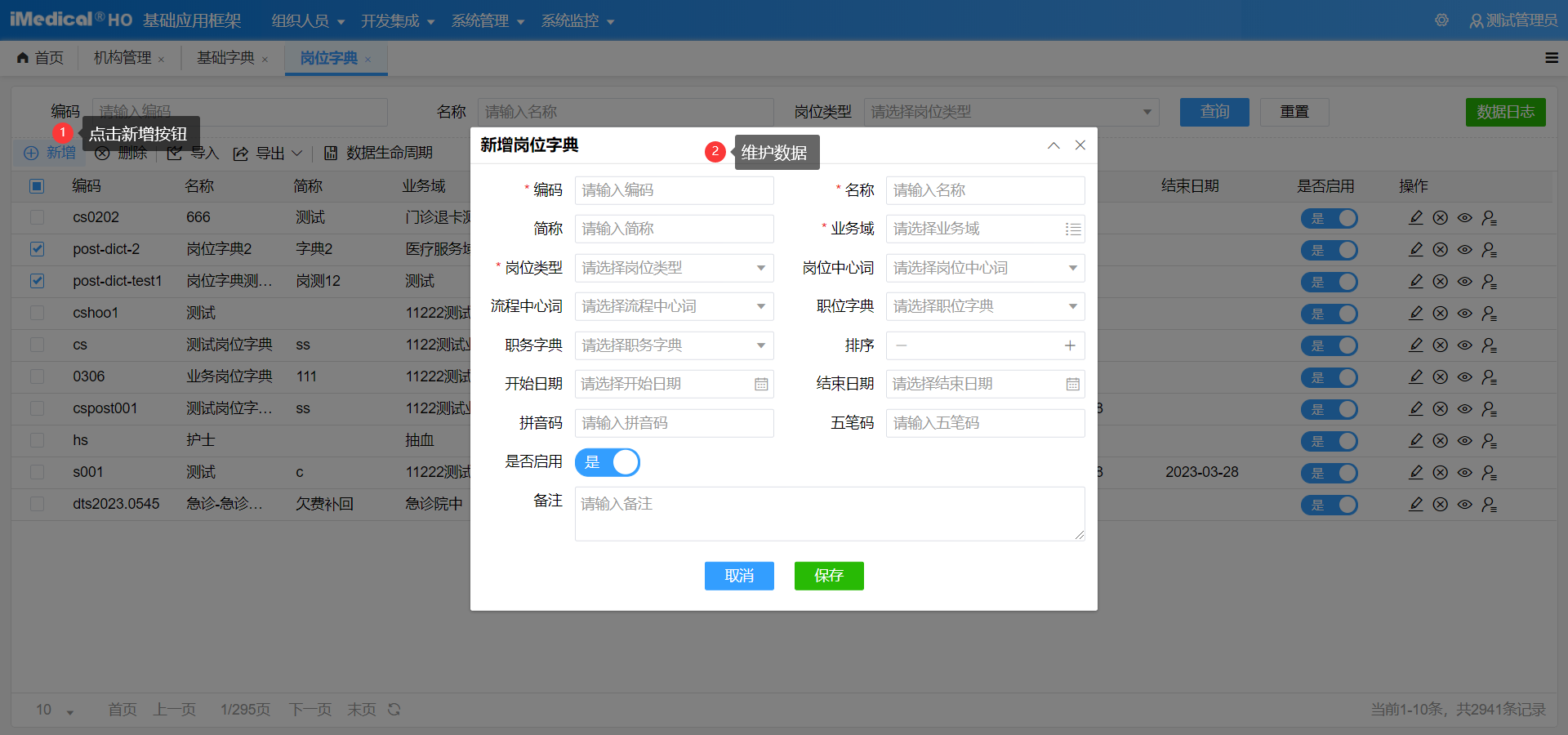This screenshot has height=735, width=1568.
Task: Click 数据生命周期 toolbar item
Action: click(x=378, y=153)
